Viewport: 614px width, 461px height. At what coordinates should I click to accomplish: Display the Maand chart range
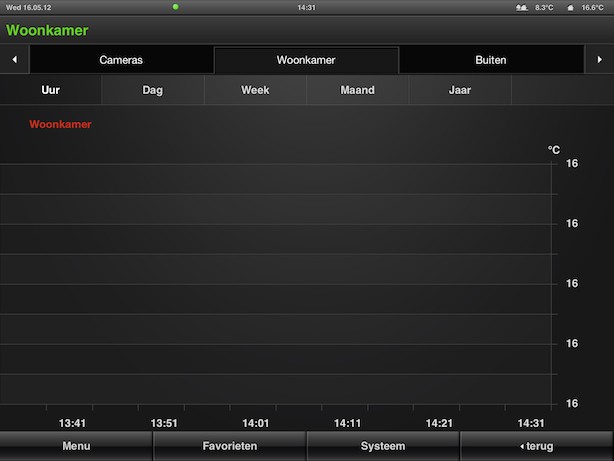[357, 90]
